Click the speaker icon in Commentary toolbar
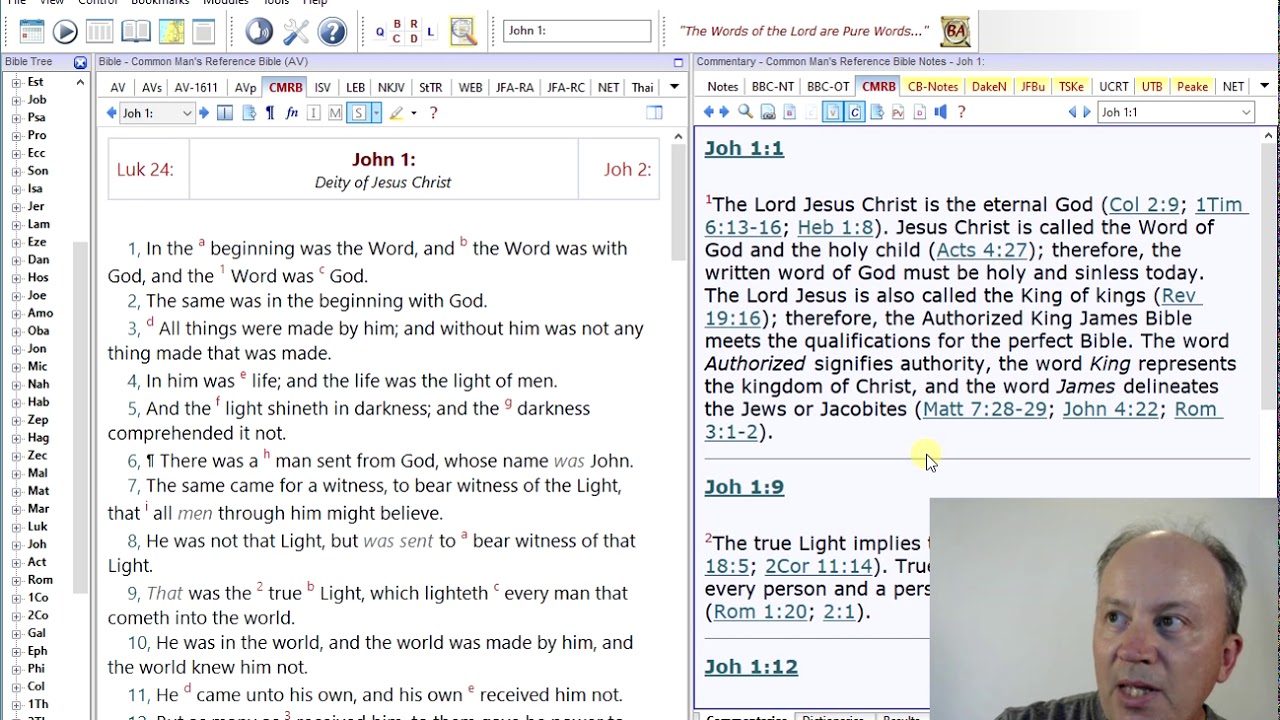Viewport: 1280px width, 720px height. [x=940, y=112]
